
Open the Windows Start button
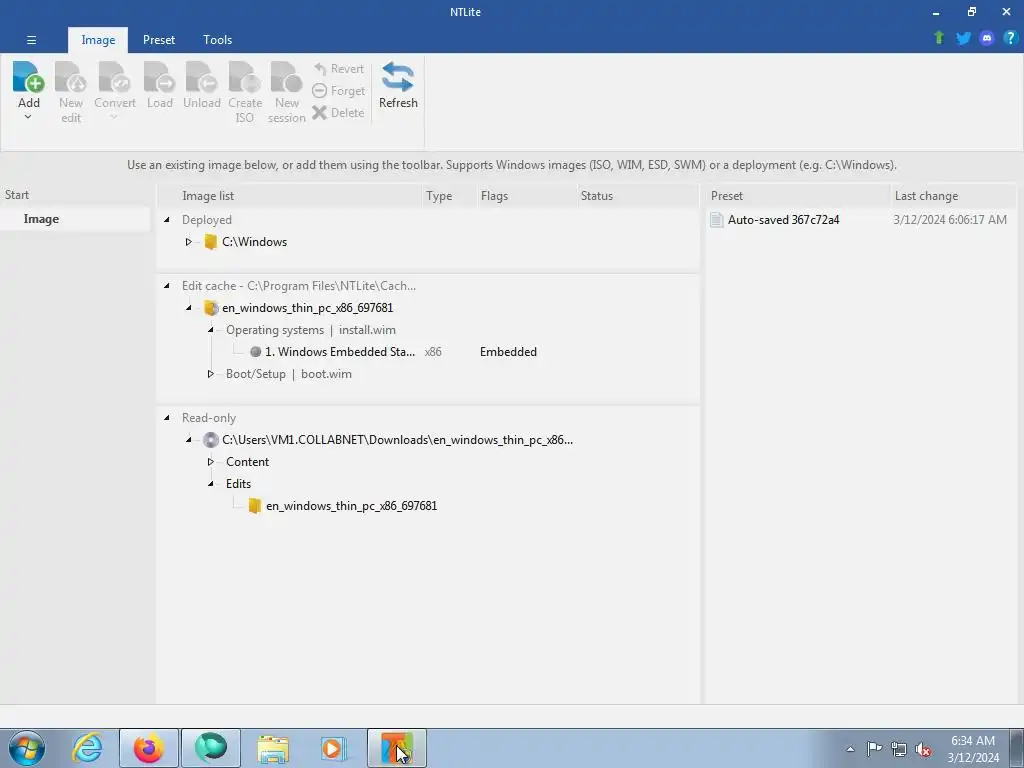click(27, 748)
